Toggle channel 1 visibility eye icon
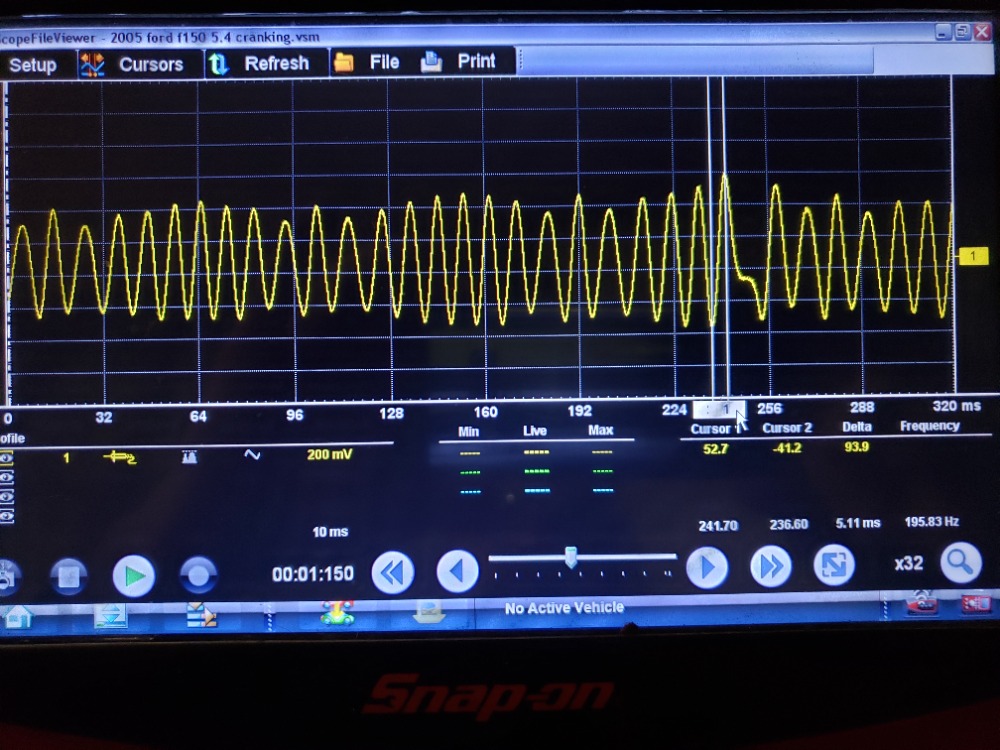This screenshot has width=1000, height=750. pyautogui.click(x=8, y=458)
